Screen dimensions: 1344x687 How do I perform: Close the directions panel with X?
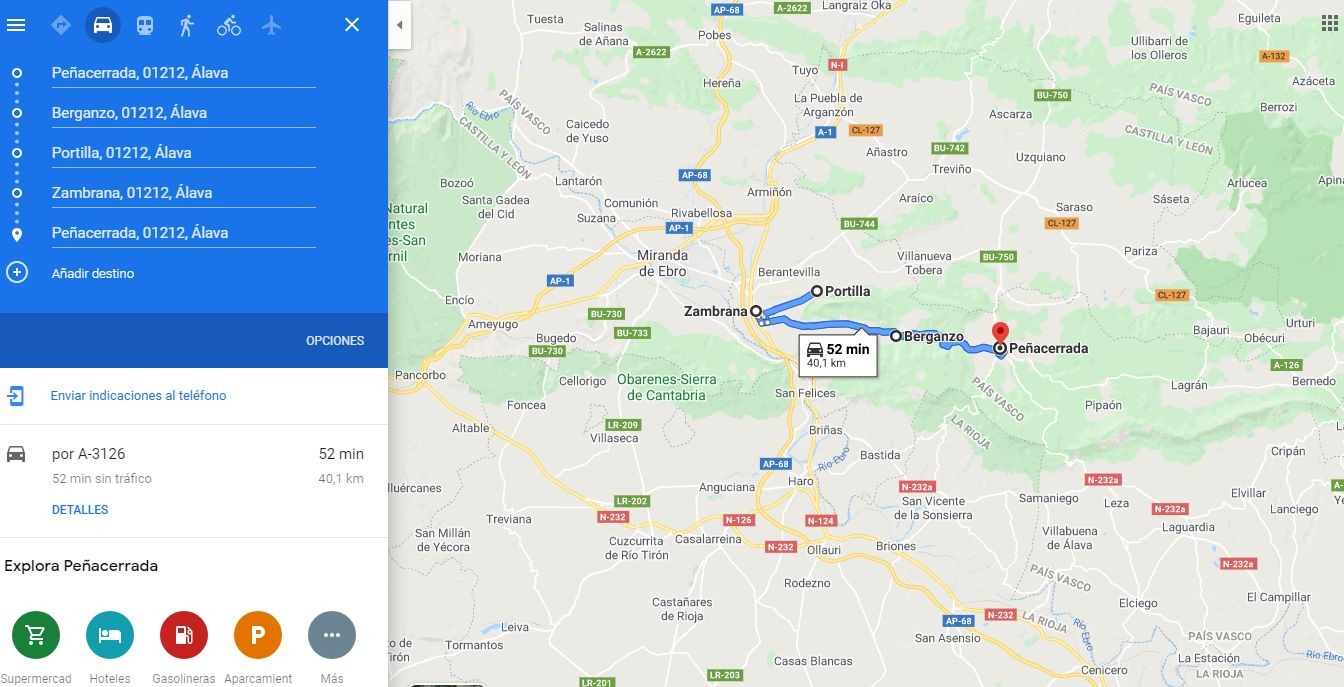[352, 25]
